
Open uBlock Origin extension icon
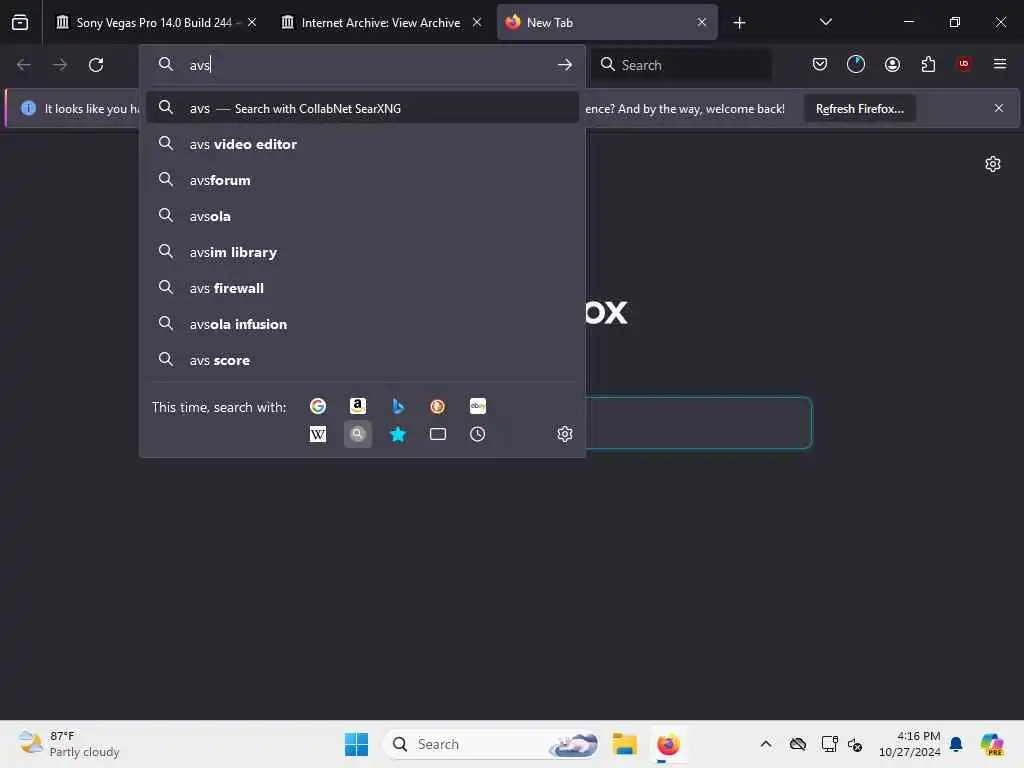click(x=964, y=64)
